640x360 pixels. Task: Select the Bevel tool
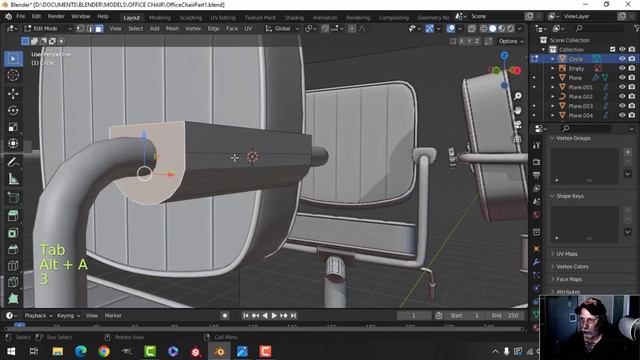tap(13, 249)
